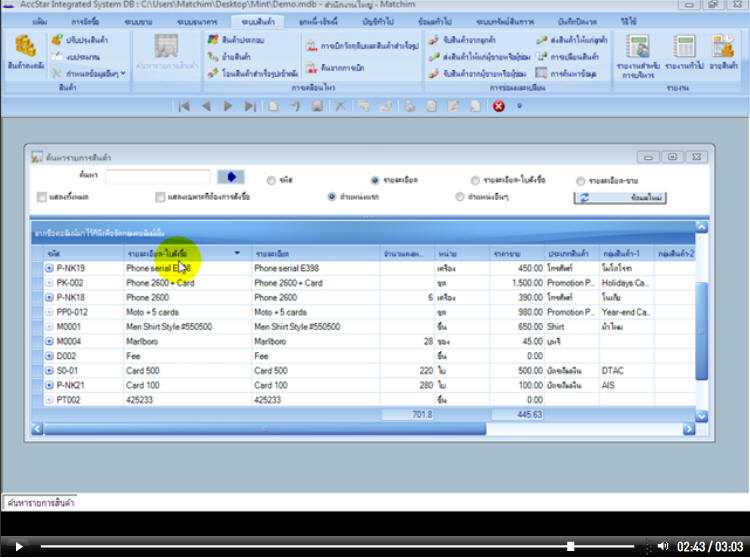Toggle the first checkbox under search field

click(42, 197)
